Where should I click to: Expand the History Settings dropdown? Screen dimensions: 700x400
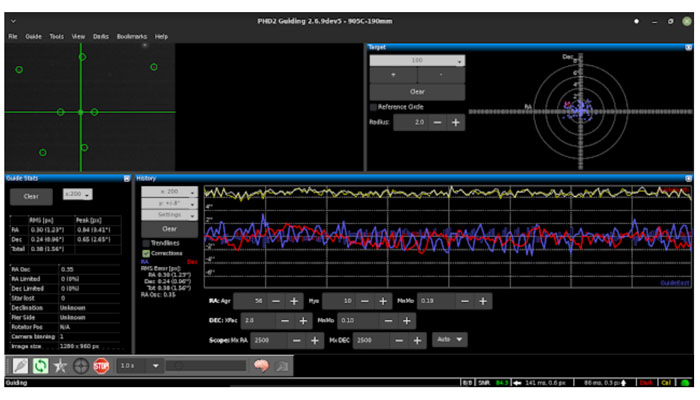click(169, 214)
